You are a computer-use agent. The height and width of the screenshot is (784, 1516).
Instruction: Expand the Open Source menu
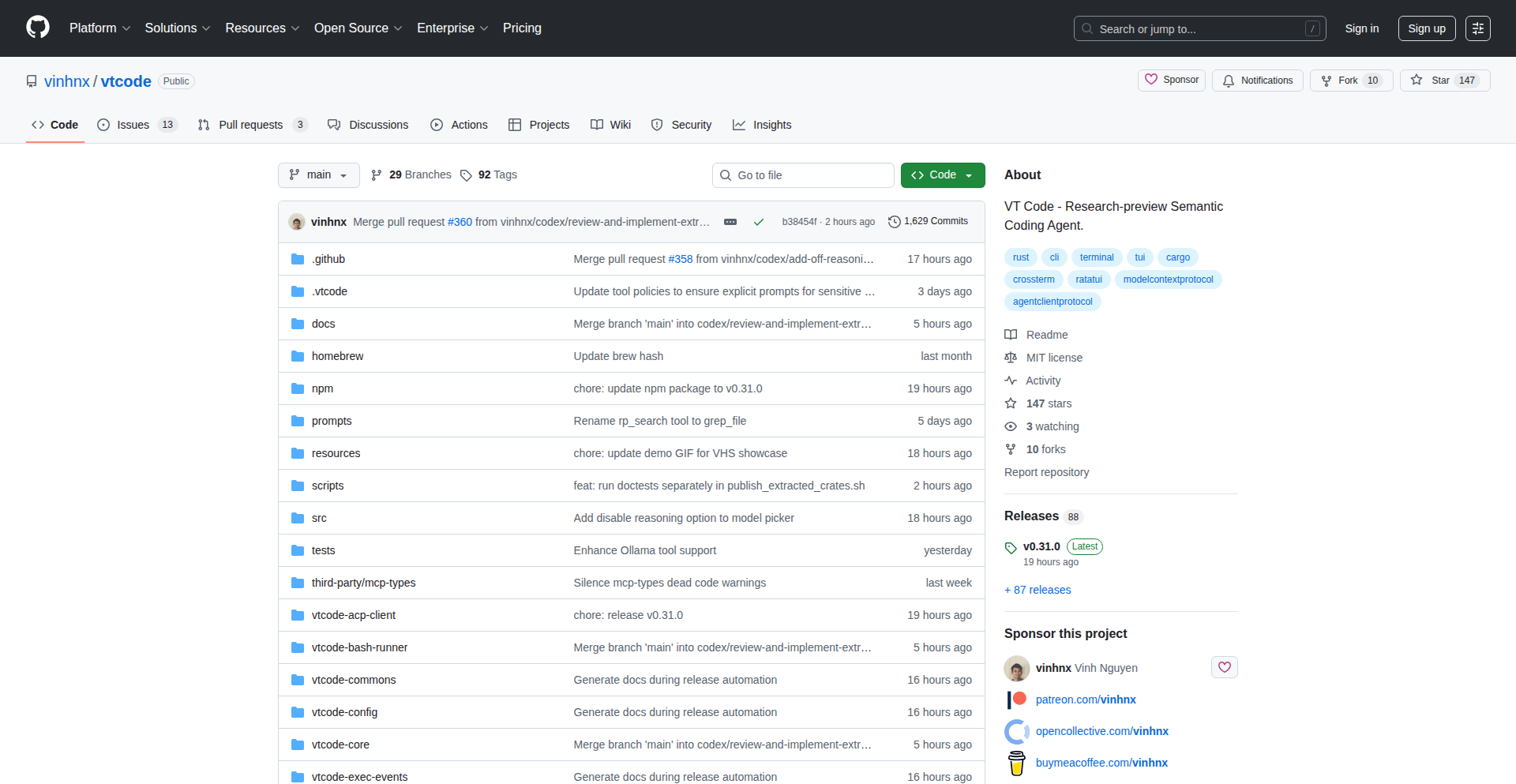(x=358, y=28)
